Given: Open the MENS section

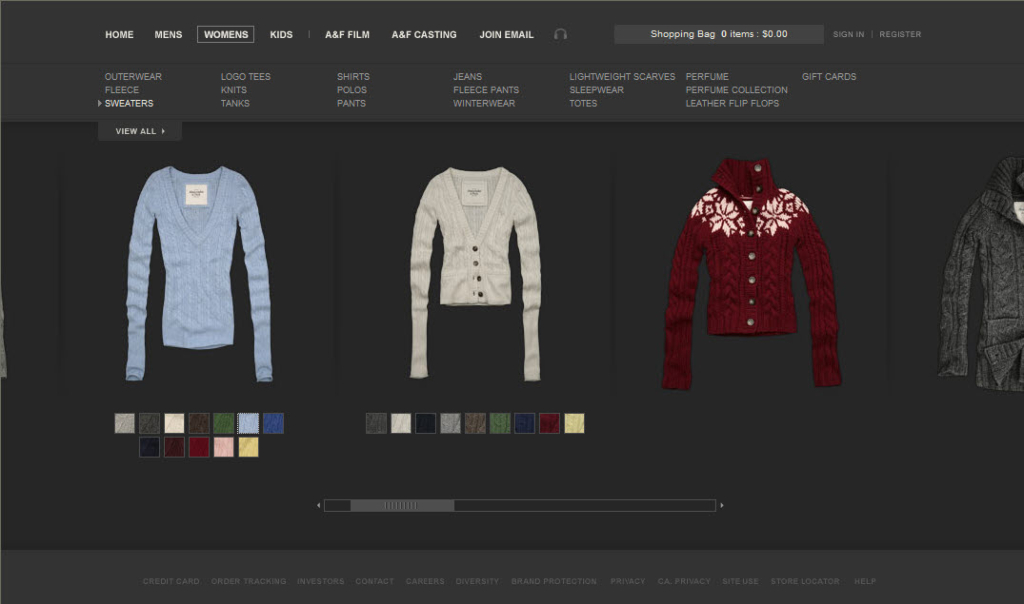Looking at the screenshot, I should point(168,35).
